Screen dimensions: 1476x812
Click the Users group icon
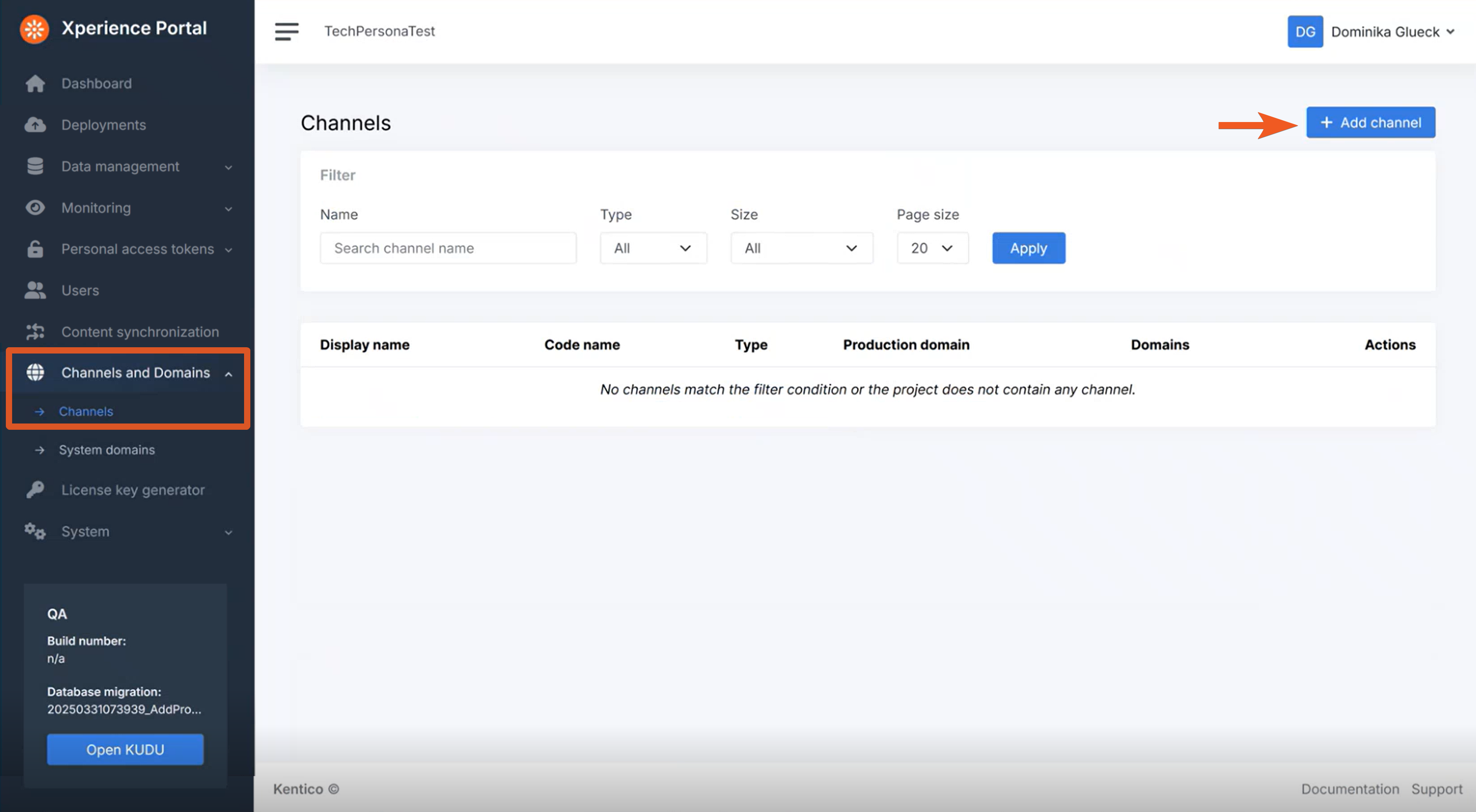tap(35, 291)
